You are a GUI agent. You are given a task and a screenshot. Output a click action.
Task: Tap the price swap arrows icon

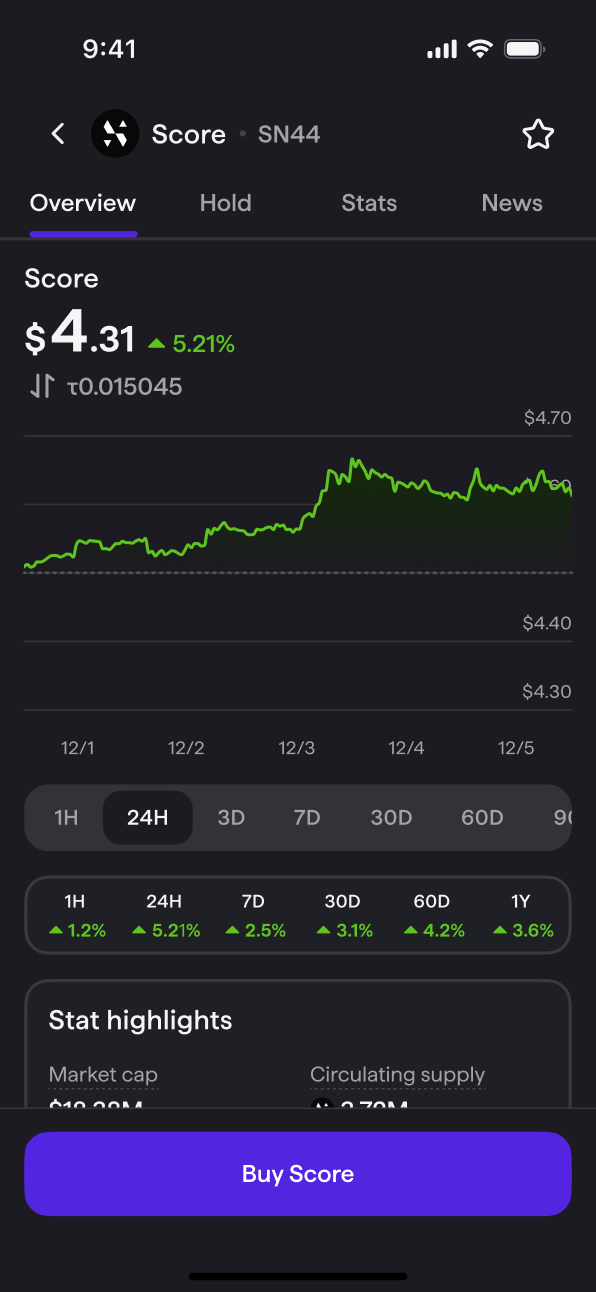click(x=41, y=386)
